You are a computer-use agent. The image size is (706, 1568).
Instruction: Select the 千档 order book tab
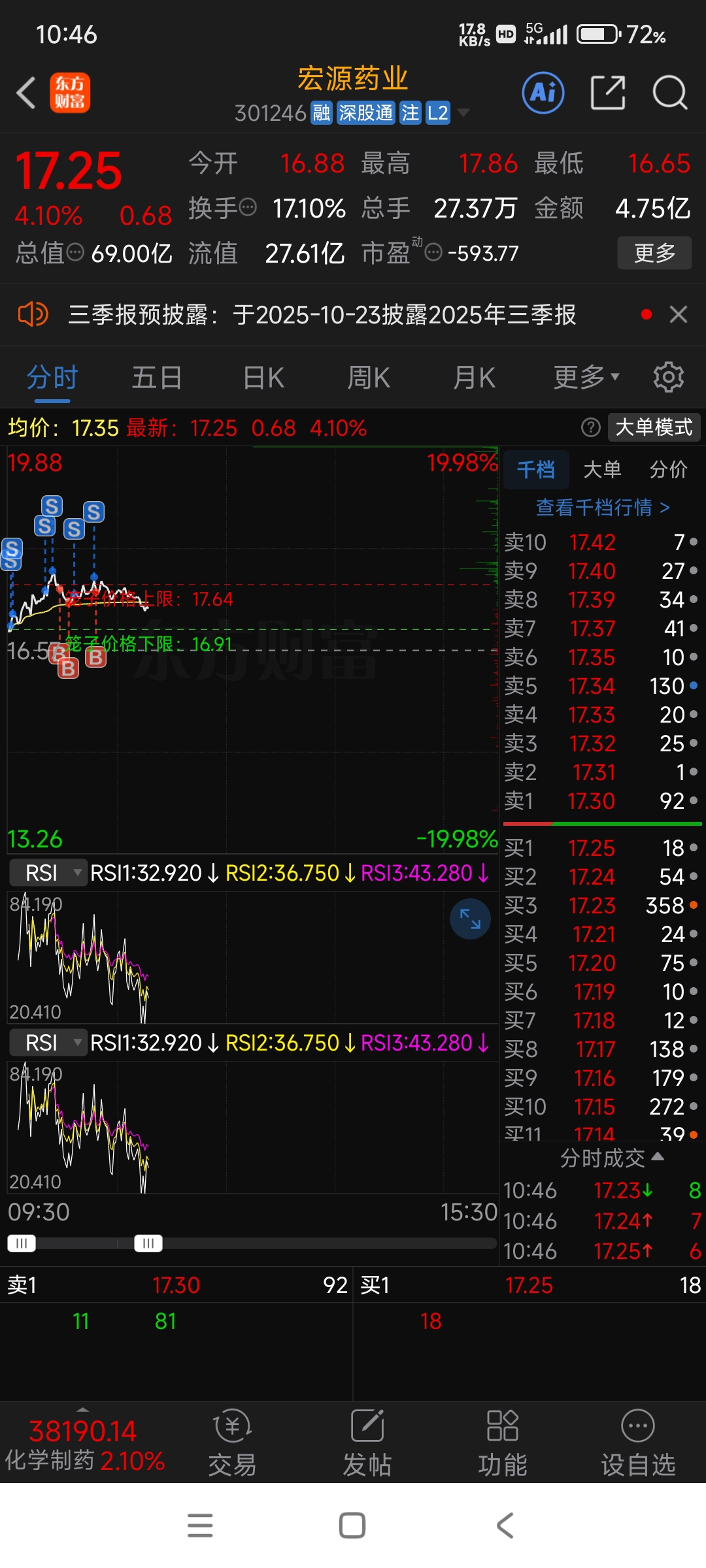(x=536, y=469)
